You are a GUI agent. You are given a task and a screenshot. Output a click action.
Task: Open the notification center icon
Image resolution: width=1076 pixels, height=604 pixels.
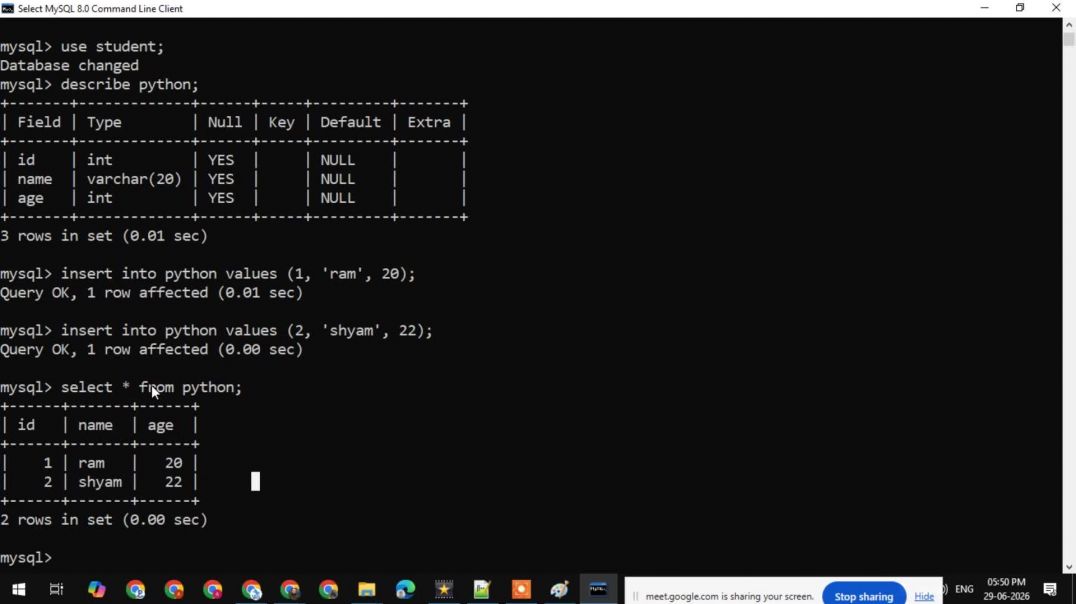click(x=1050, y=589)
